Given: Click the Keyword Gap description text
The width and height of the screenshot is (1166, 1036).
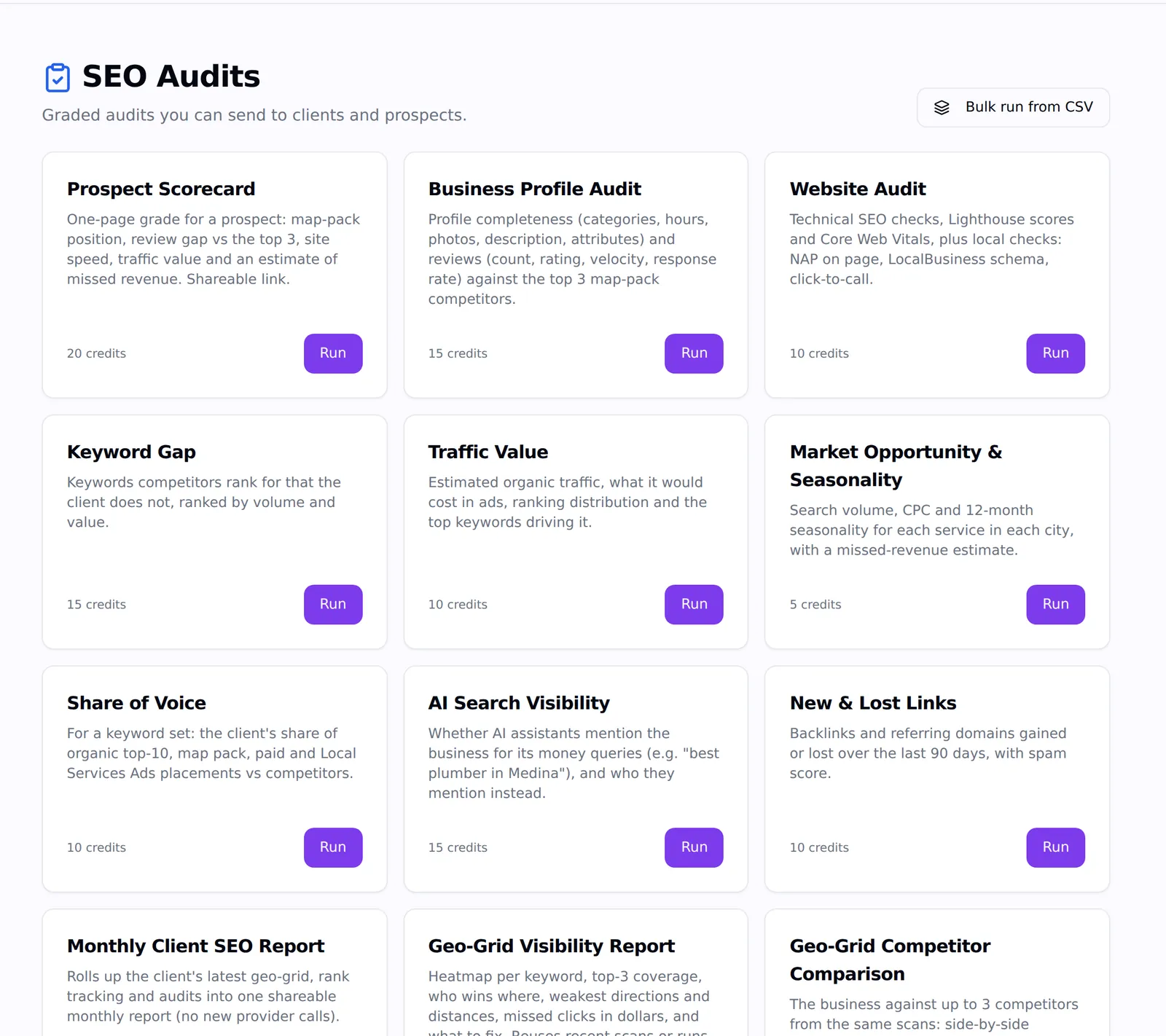Looking at the screenshot, I should [x=204, y=502].
